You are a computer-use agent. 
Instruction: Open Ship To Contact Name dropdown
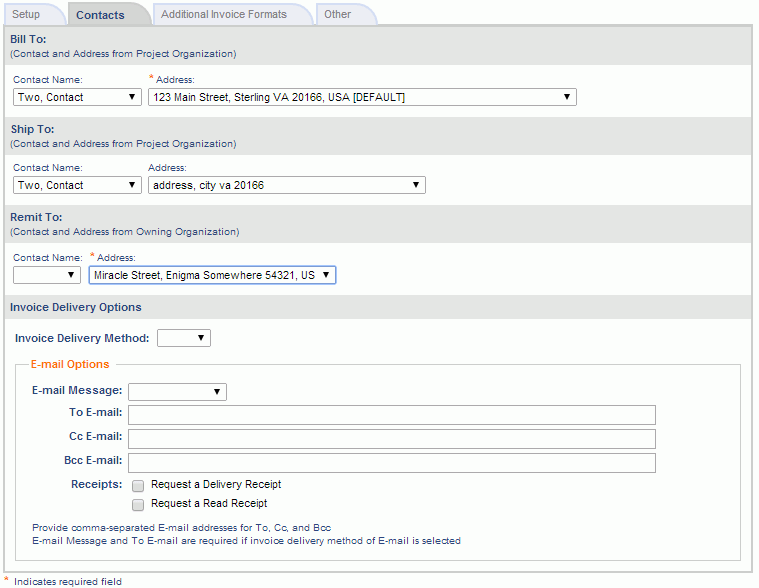[77, 185]
